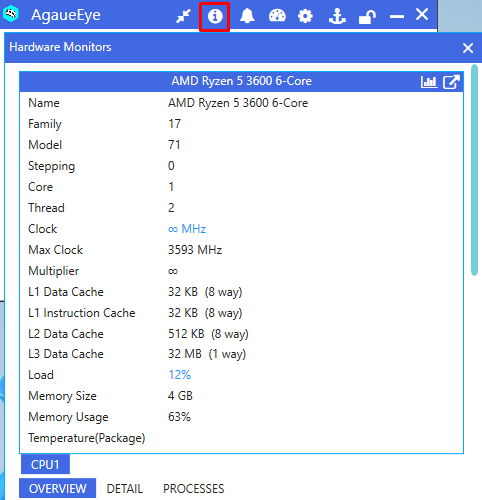Show the CPU bar chart graph
The width and height of the screenshot is (482, 500).
428,82
